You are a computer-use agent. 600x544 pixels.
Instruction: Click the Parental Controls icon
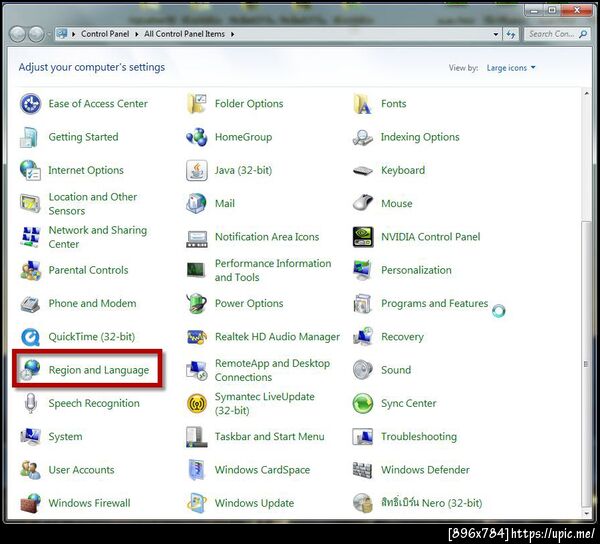pos(30,270)
